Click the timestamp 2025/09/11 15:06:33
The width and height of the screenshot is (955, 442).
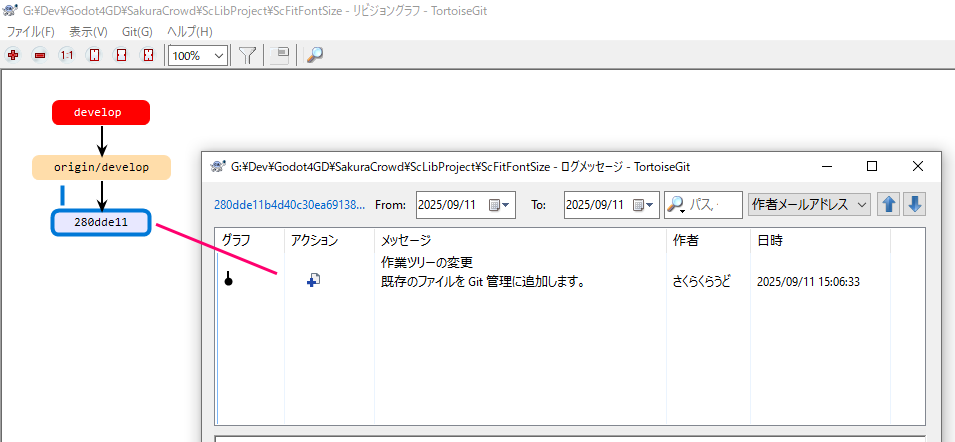[x=808, y=282]
